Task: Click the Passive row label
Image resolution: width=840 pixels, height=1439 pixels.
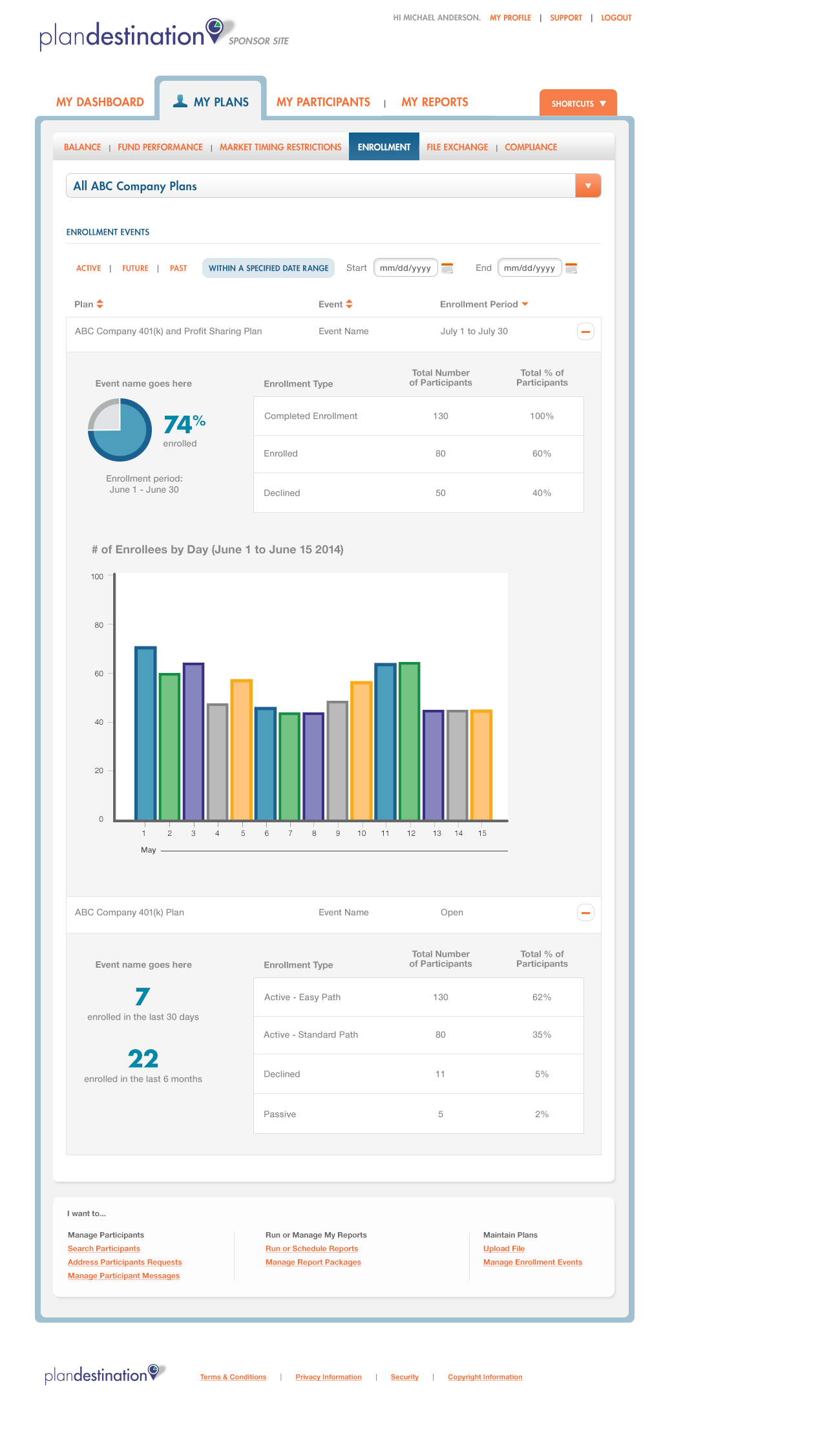Action: click(280, 1114)
